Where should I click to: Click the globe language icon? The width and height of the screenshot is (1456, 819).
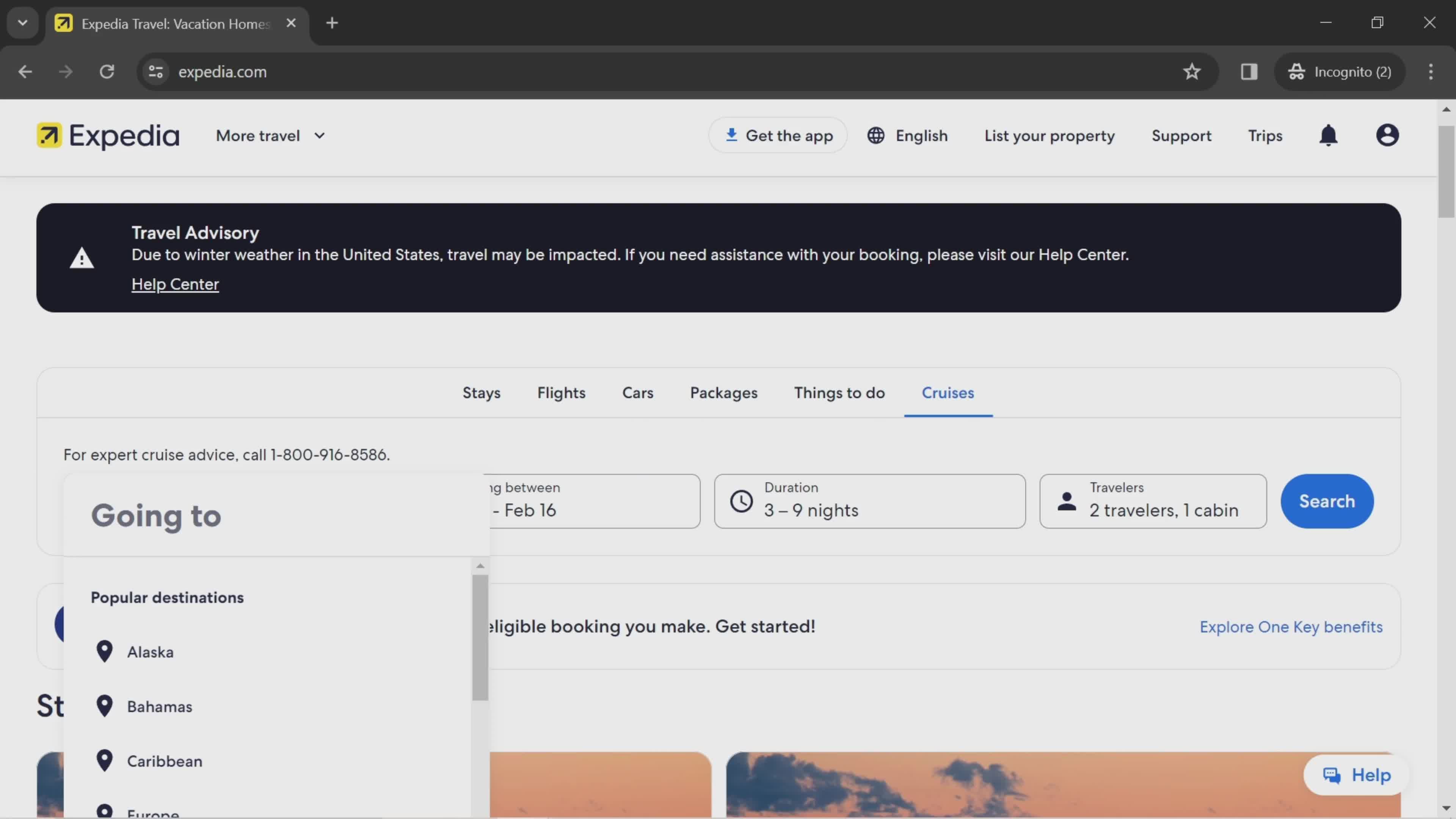[x=875, y=136]
